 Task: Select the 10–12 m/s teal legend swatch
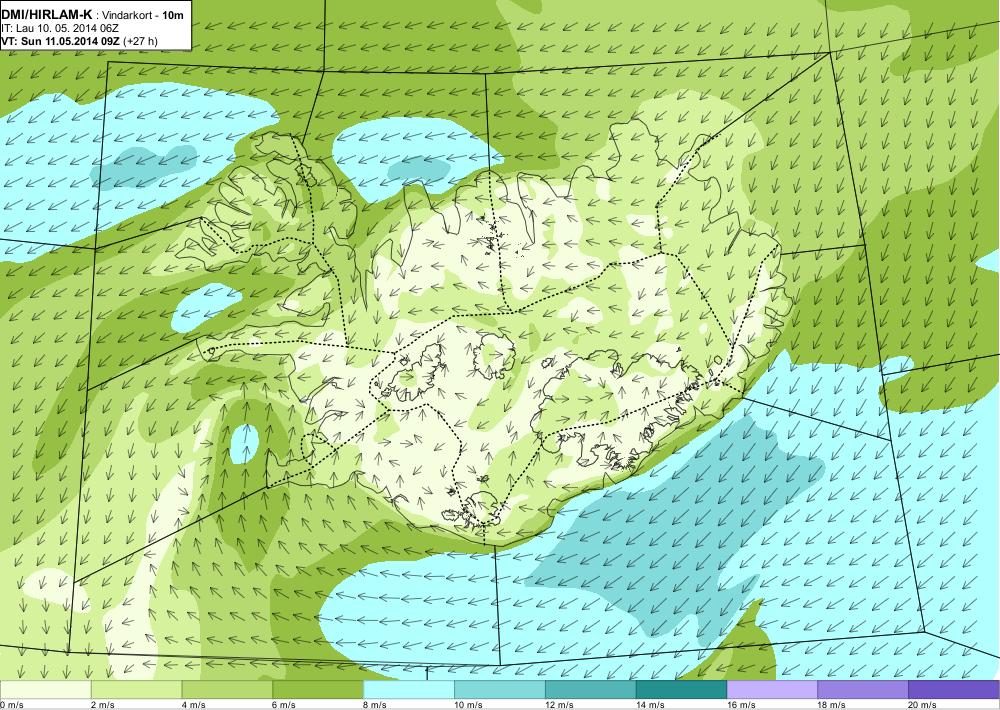(x=499, y=690)
